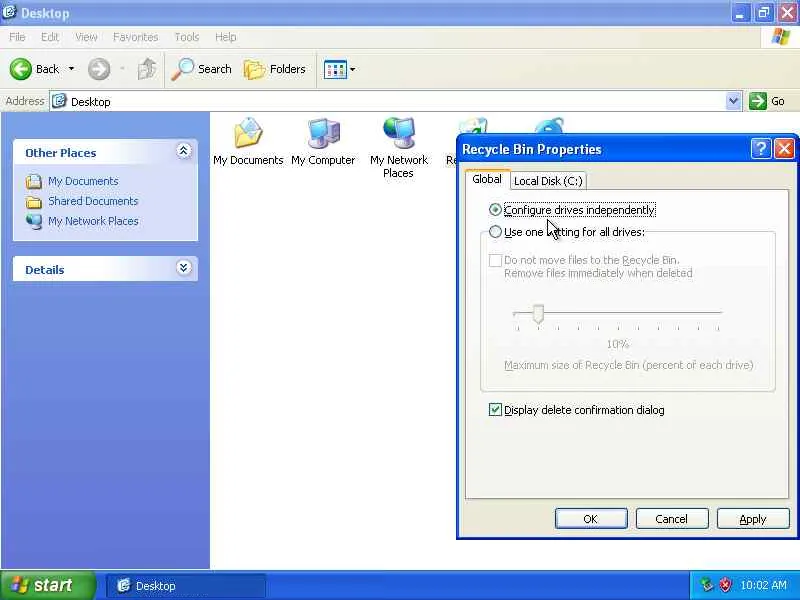Close the Recycle Bin Properties dialog

click(784, 149)
